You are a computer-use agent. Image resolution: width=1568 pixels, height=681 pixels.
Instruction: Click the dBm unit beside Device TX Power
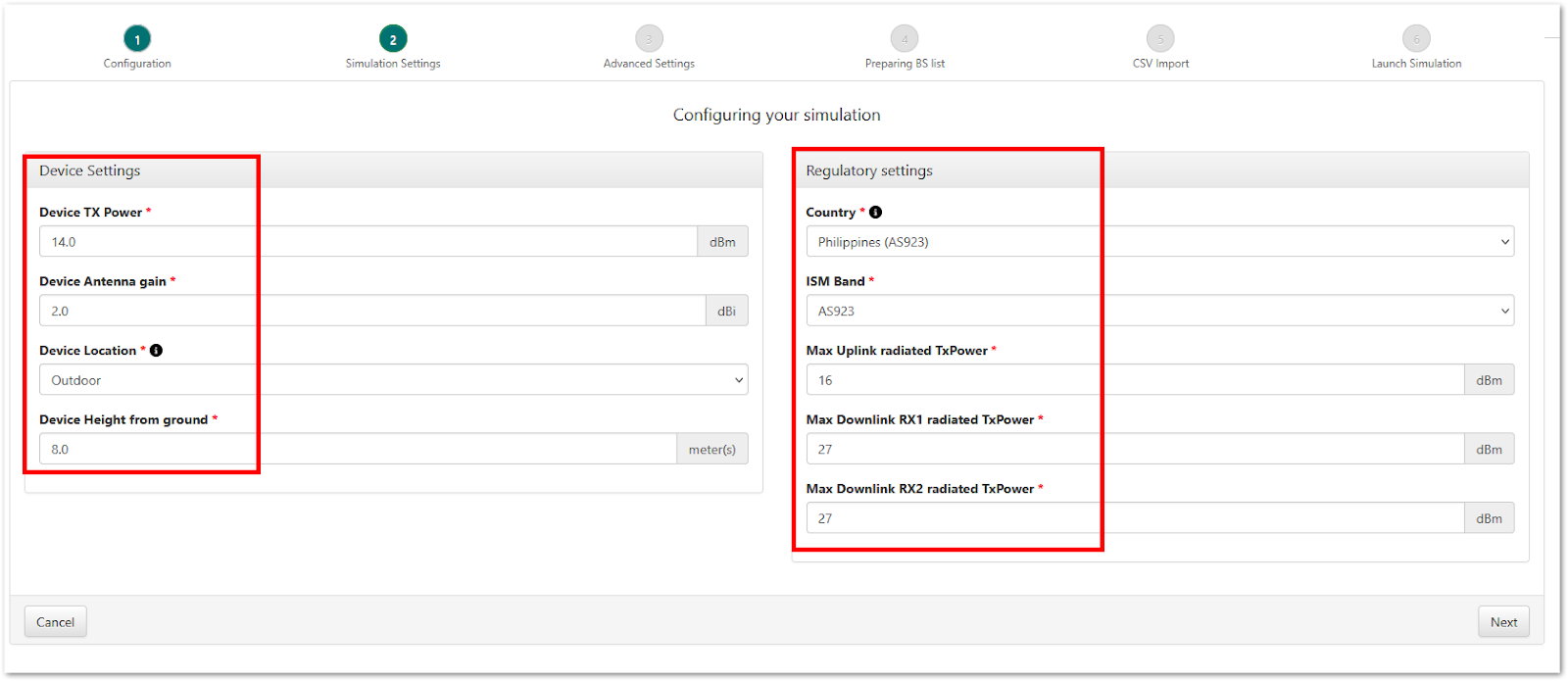point(722,242)
